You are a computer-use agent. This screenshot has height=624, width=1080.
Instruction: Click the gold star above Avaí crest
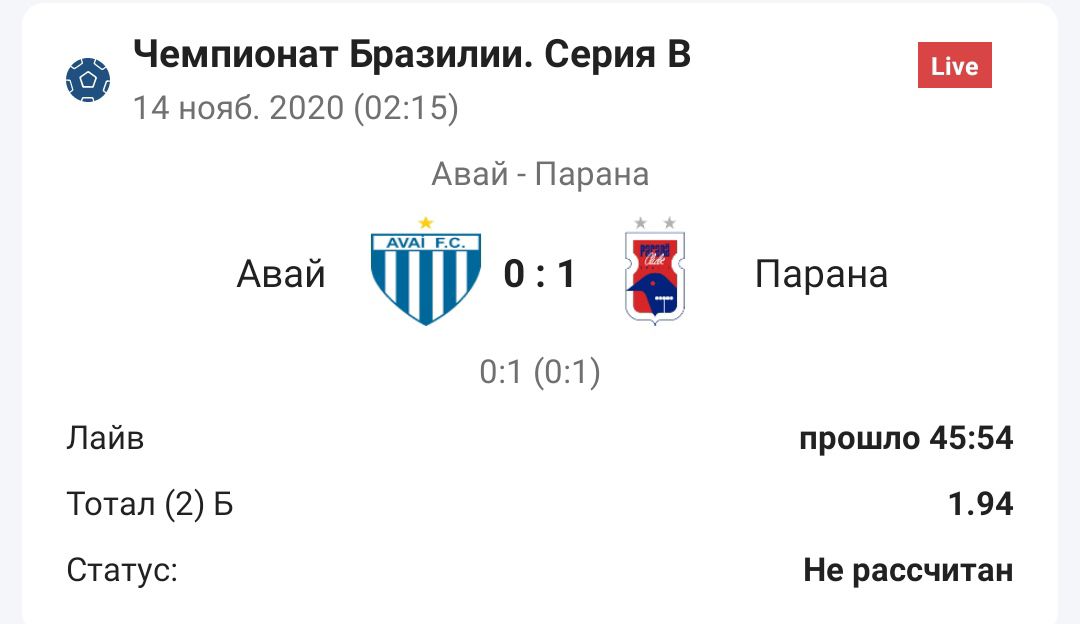(x=426, y=222)
